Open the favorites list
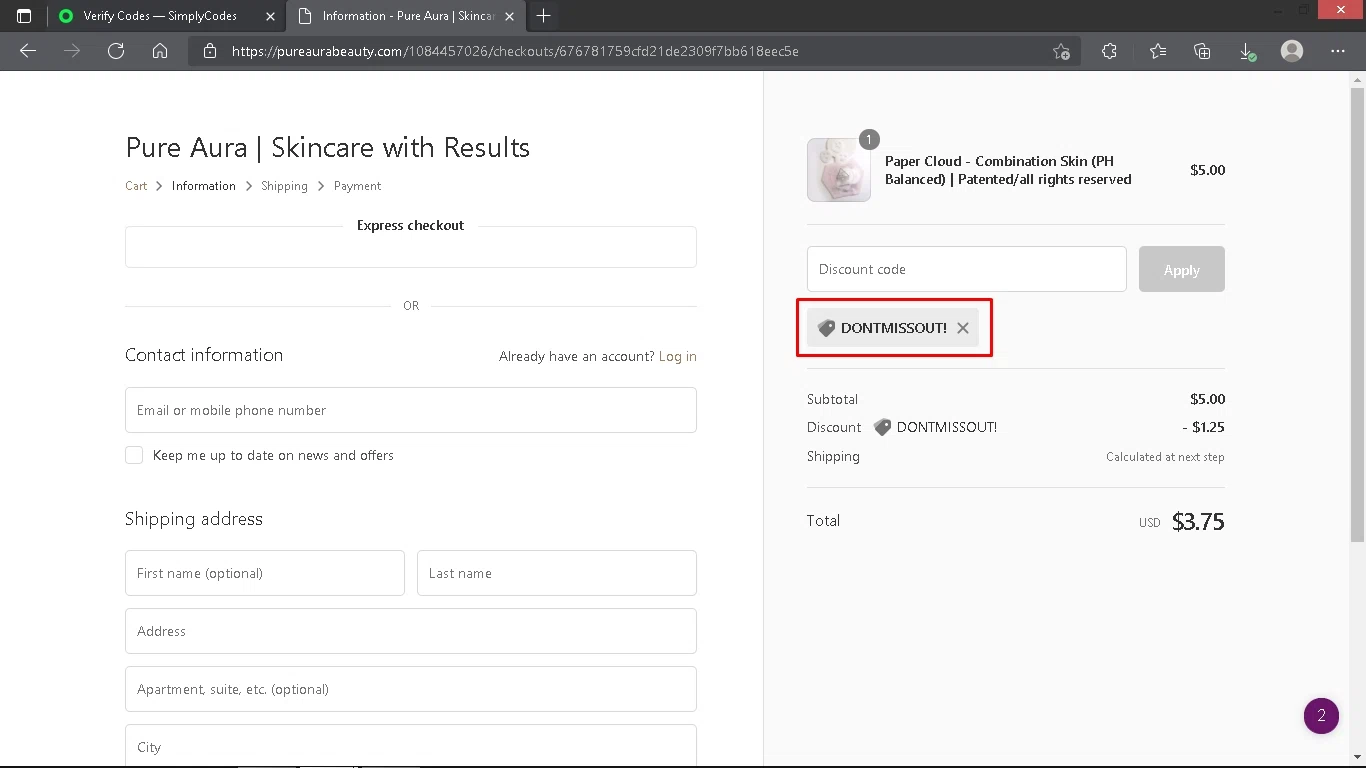 click(x=1157, y=51)
